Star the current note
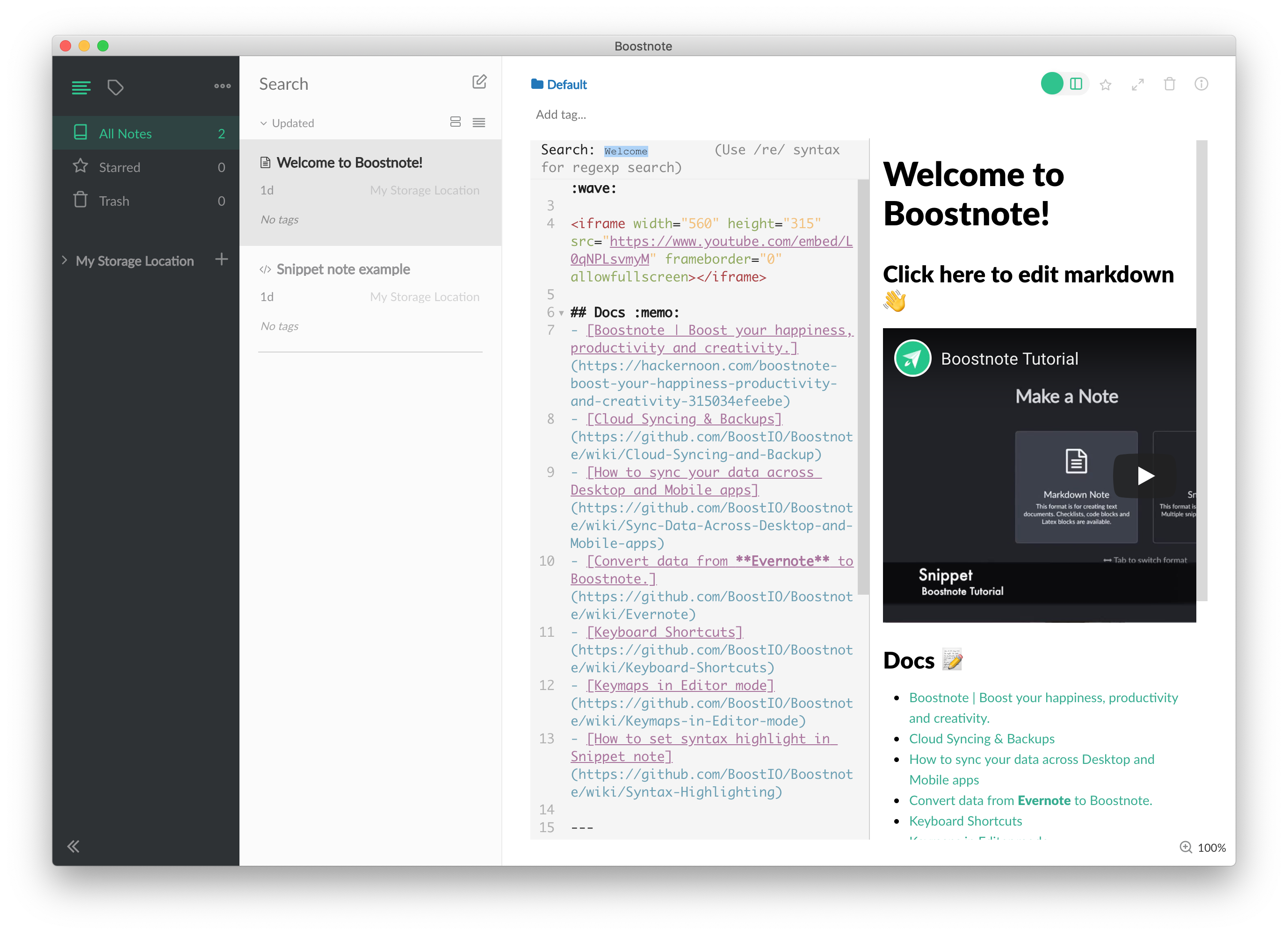 pos(1106,84)
